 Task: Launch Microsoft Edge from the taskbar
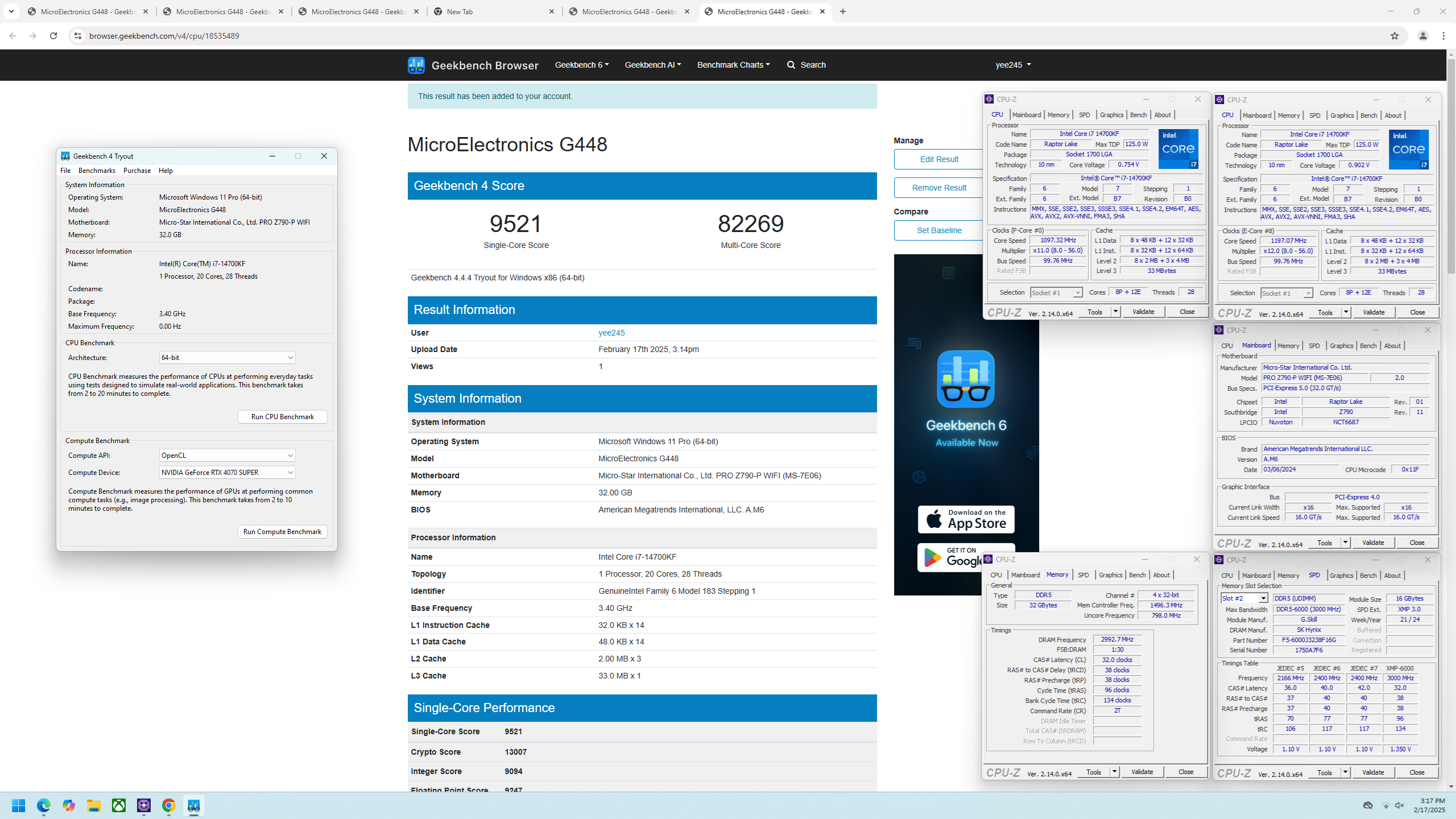(x=44, y=805)
